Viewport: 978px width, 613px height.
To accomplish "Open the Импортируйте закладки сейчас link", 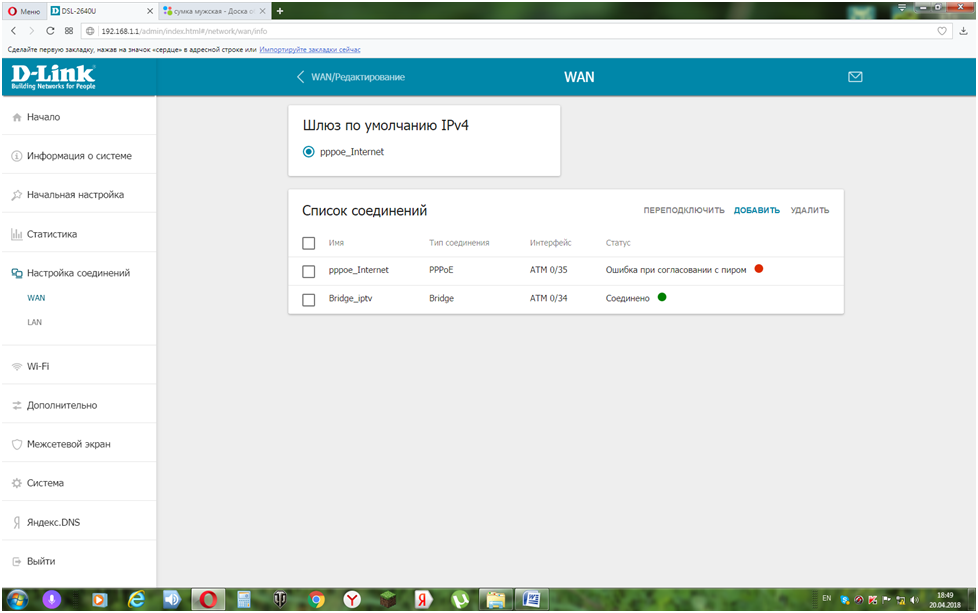I will [x=310, y=49].
